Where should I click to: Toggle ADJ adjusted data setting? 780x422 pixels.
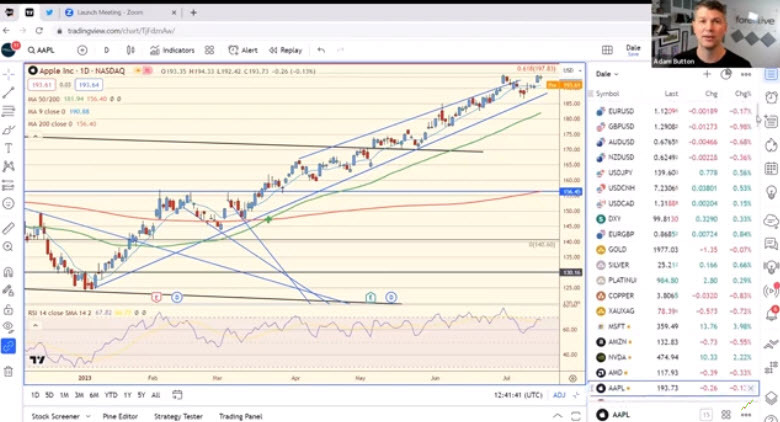coord(559,395)
